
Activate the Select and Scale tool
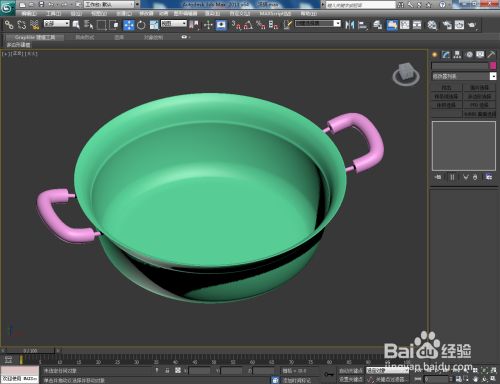tap(154, 25)
